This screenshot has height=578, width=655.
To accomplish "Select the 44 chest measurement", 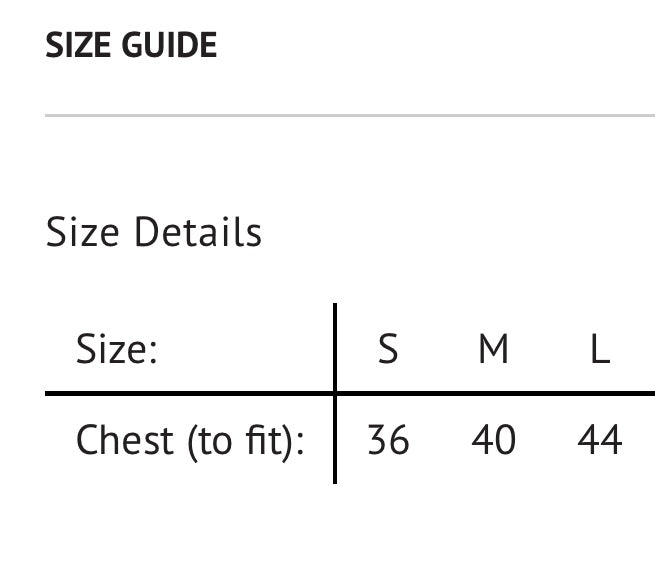I will pyautogui.click(x=599, y=440).
